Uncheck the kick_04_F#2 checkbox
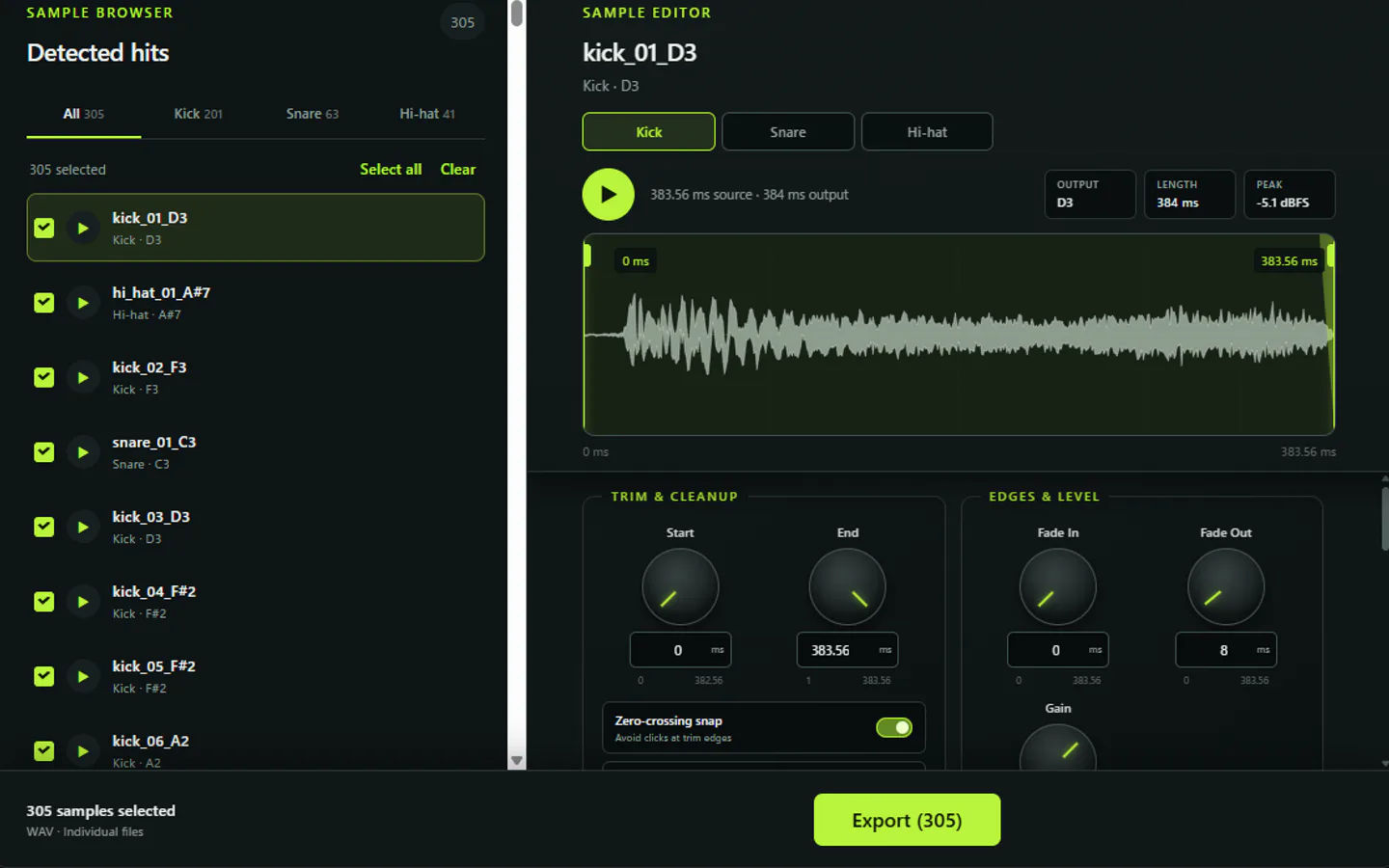The height and width of the screenshot is (868, 1389). 44,602
